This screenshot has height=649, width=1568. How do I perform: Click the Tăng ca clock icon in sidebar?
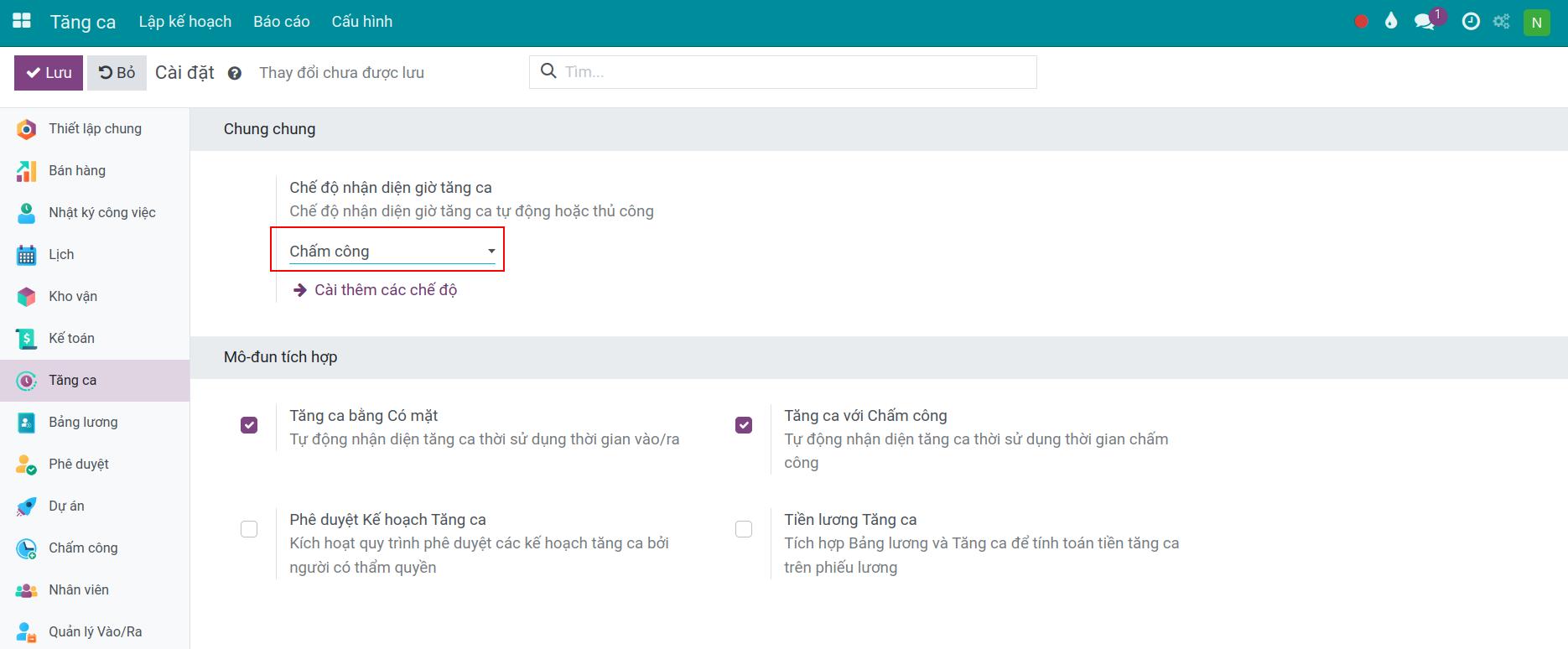tap(27, 381)
